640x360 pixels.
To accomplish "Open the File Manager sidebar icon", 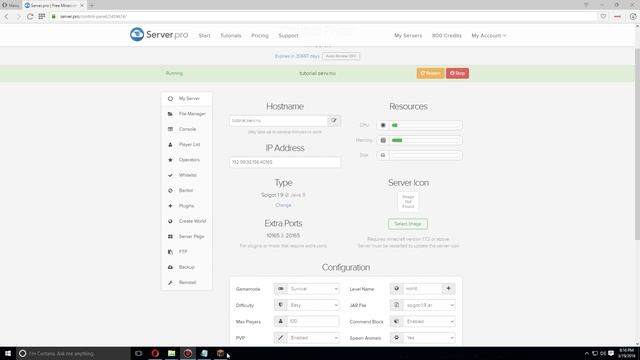I will pos(170,114).
